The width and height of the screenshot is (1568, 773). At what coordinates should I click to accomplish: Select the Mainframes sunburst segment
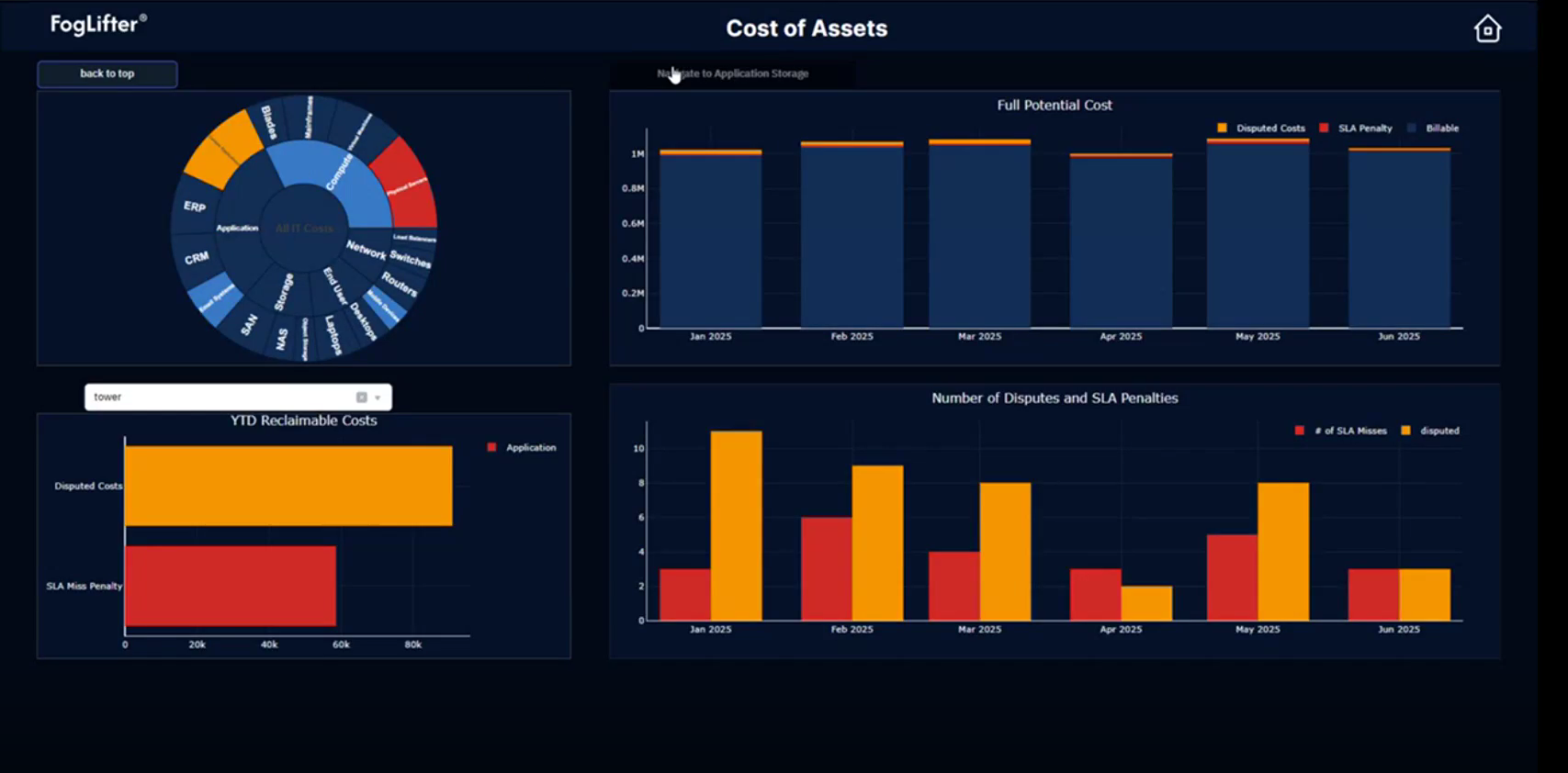[x=309, y=117]
